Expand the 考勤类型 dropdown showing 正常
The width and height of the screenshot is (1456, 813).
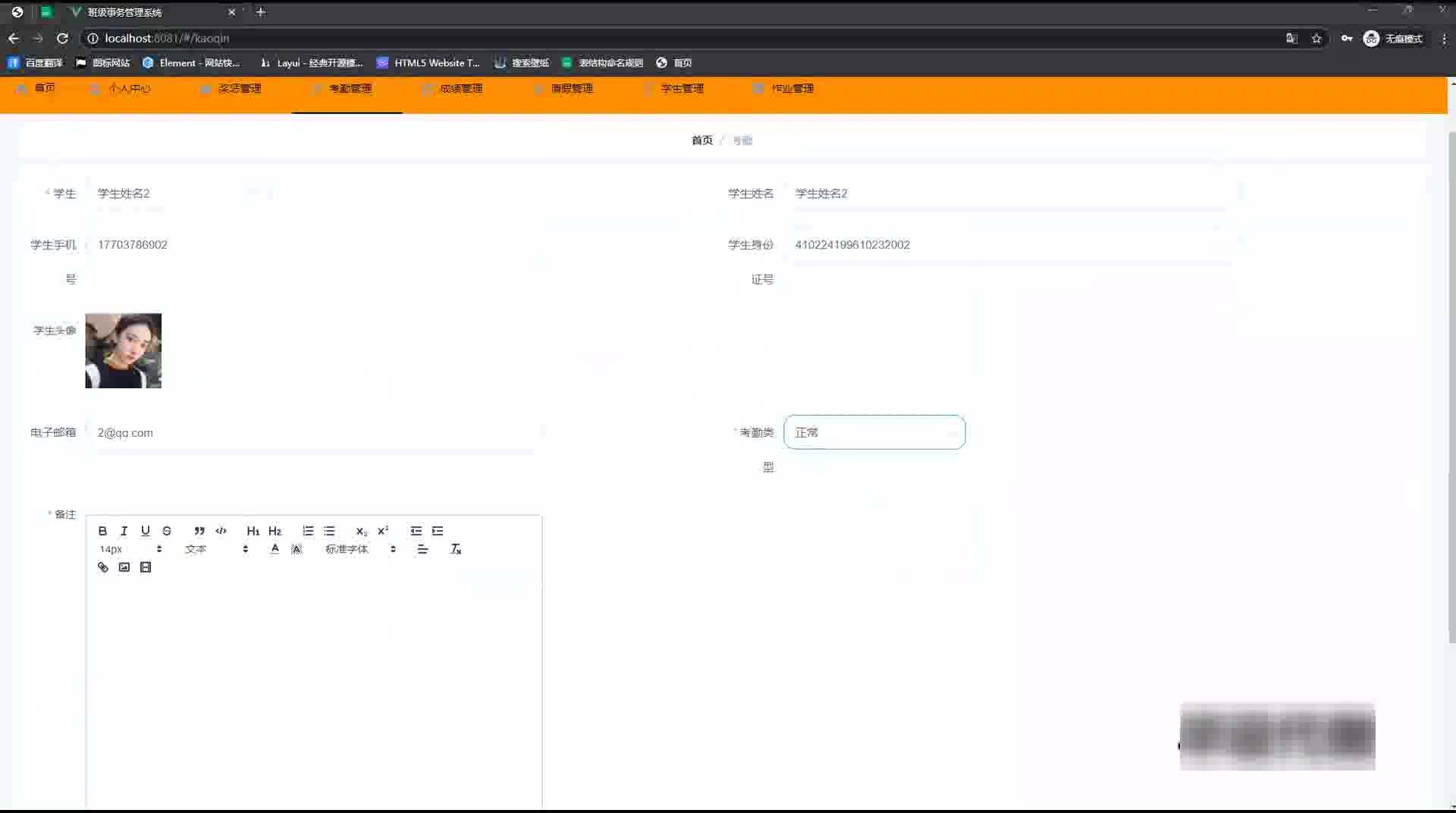pos(874,432)
